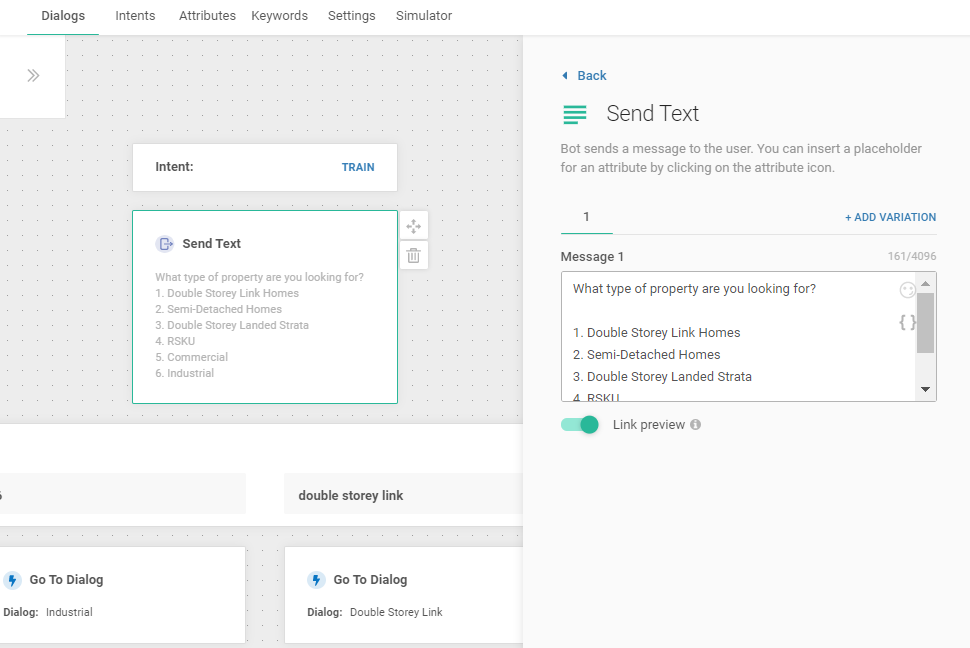Click the Send Text card icon on canvas

165,244
